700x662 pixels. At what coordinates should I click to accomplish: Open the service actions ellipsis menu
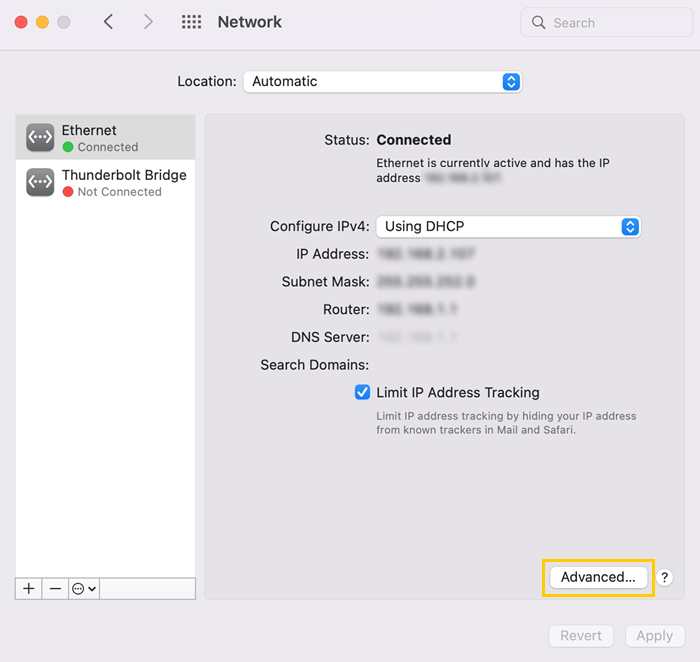(x=84, y=589)
